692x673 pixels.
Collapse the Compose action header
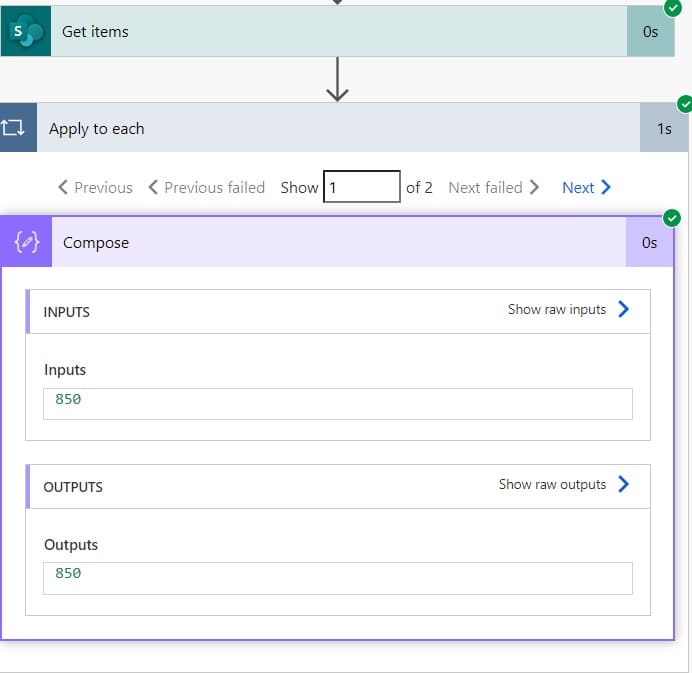point(338,242)
